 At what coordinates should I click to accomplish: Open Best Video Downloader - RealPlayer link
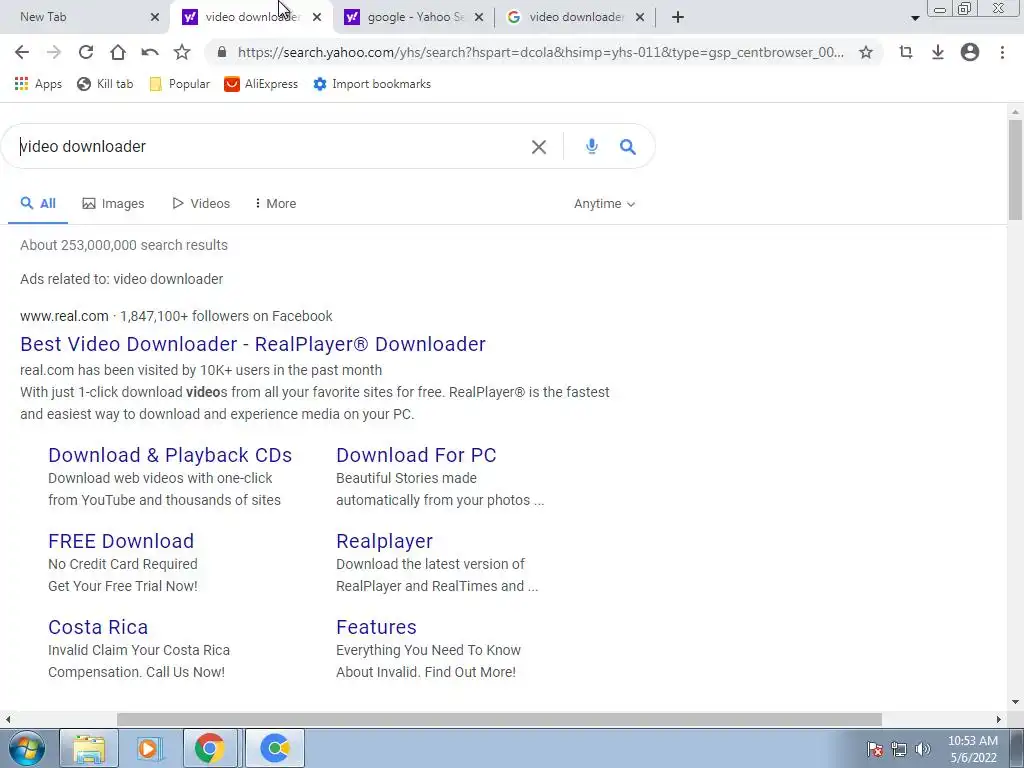253,344
